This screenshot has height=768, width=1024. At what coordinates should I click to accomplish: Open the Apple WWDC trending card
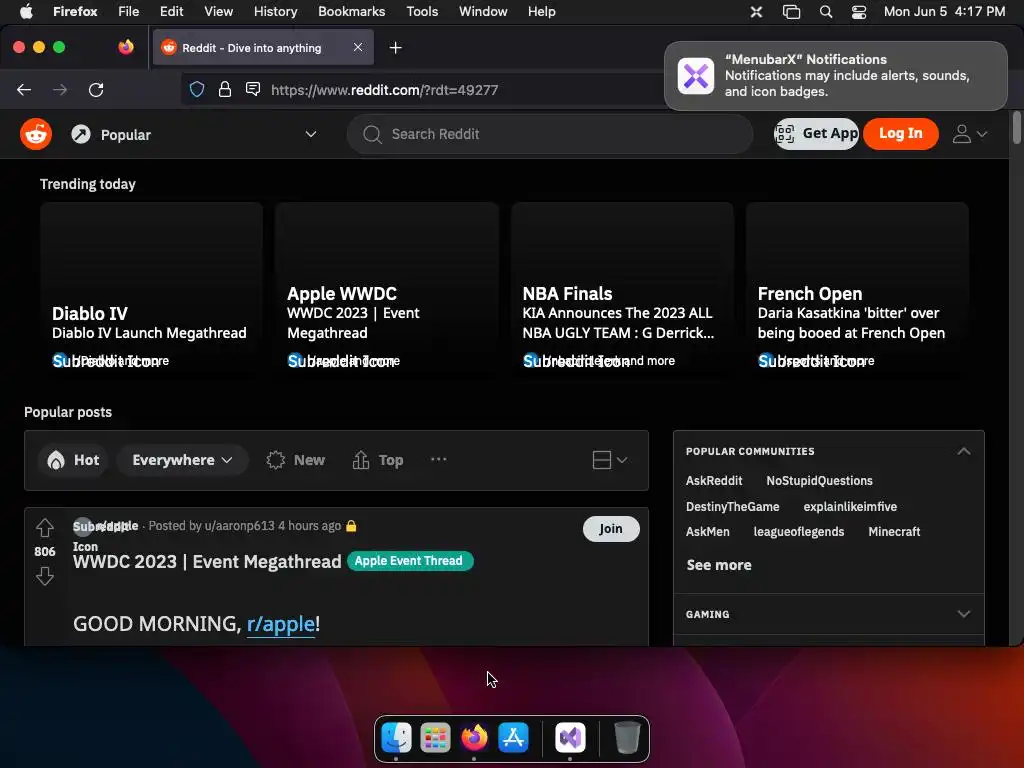(387, 290)
